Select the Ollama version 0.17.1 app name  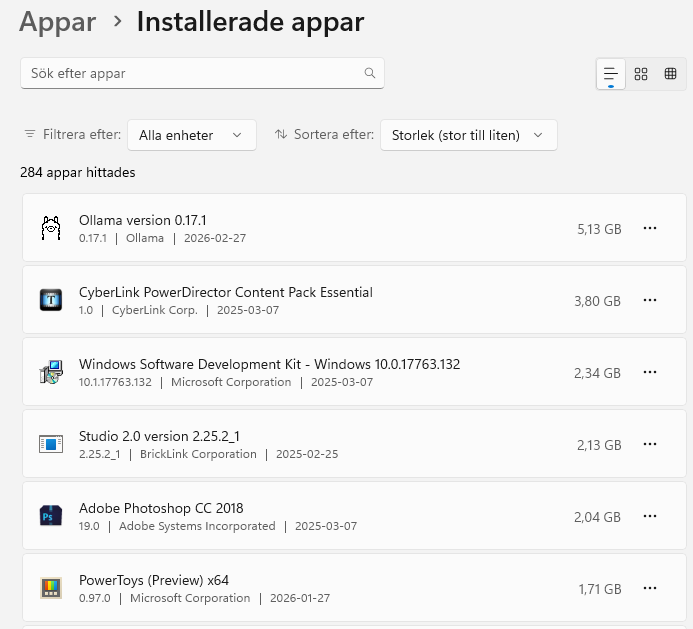142,220
